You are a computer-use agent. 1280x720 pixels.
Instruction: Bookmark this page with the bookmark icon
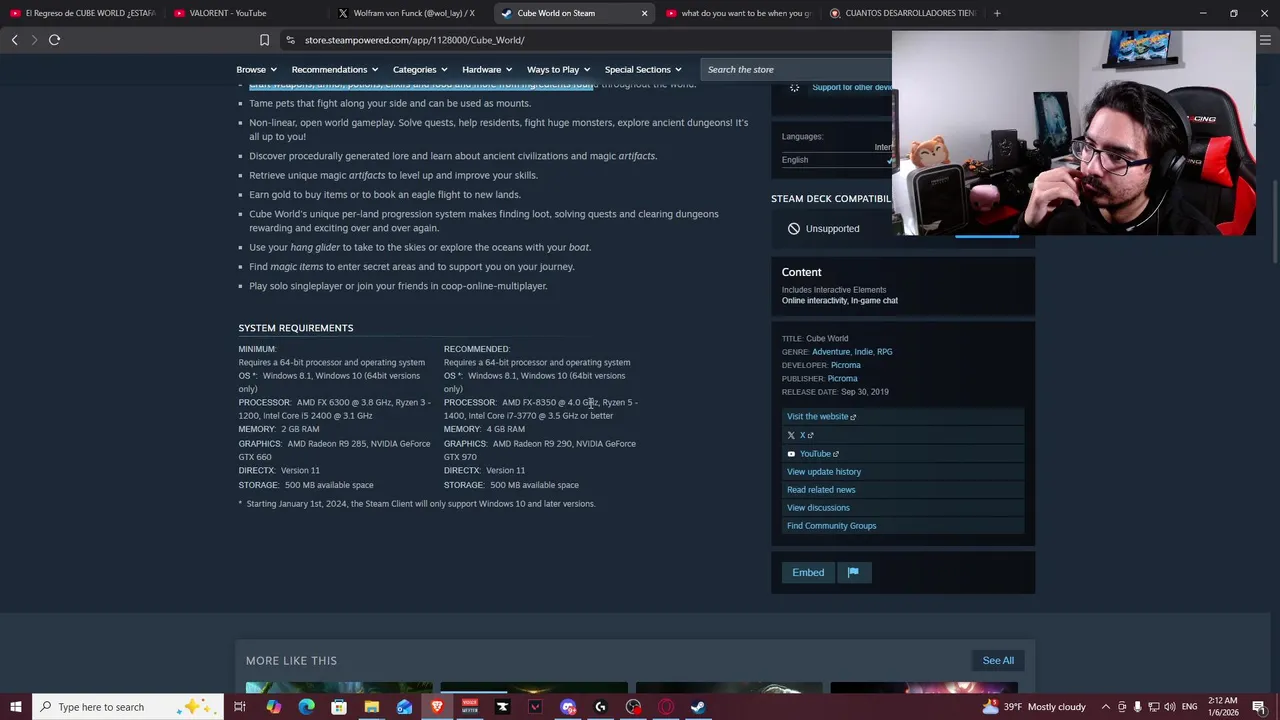(x=264, y=40)
